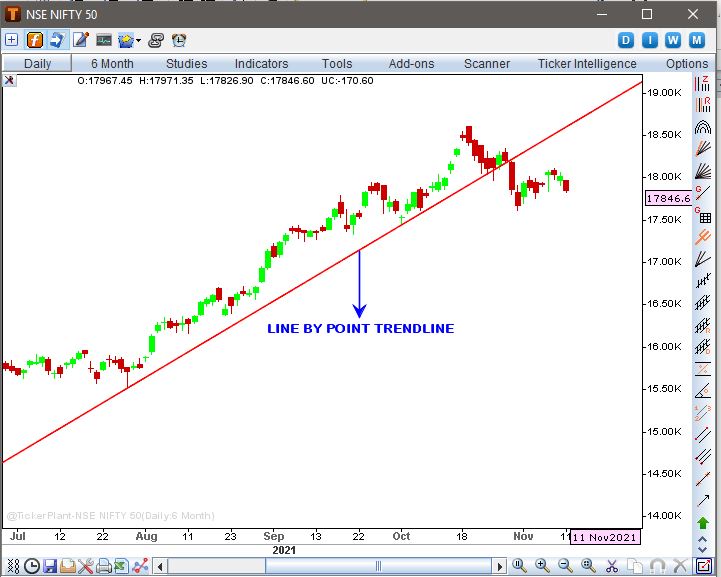This screenshot has width=721, height=577.
Task: Click the line chart points icon
Action: (140, 566)
